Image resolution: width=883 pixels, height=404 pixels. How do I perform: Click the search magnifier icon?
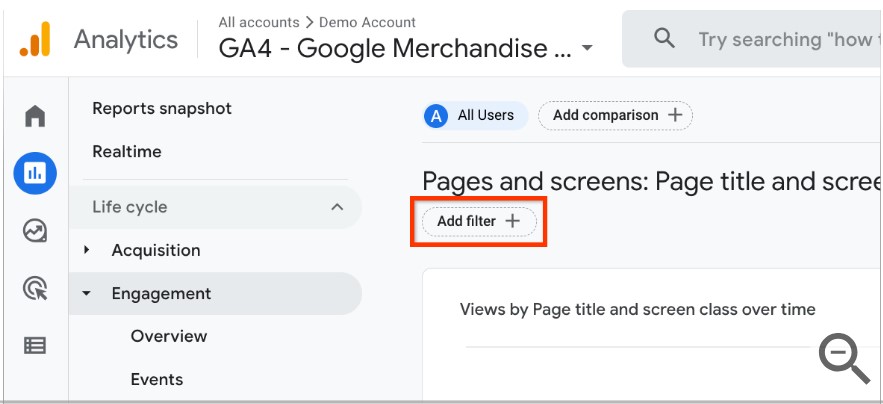click(x=664, y=39)
